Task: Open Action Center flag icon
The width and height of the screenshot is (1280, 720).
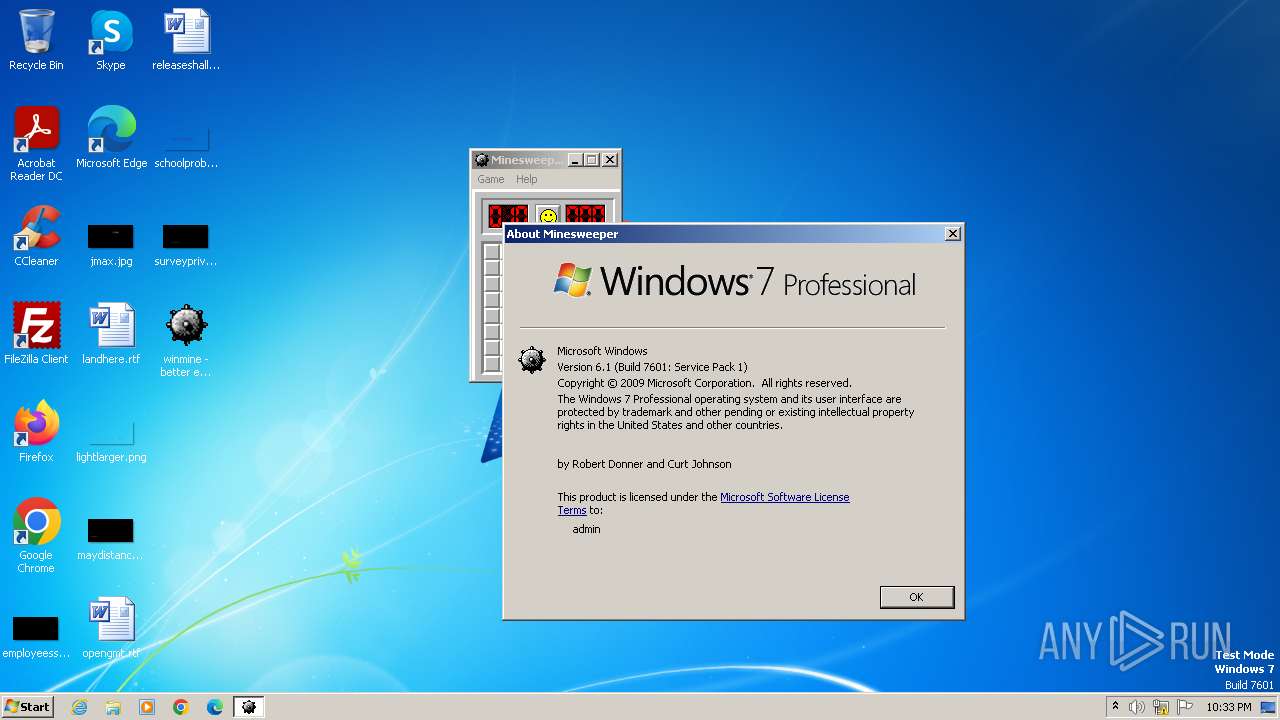Action: coord(1185,707)
